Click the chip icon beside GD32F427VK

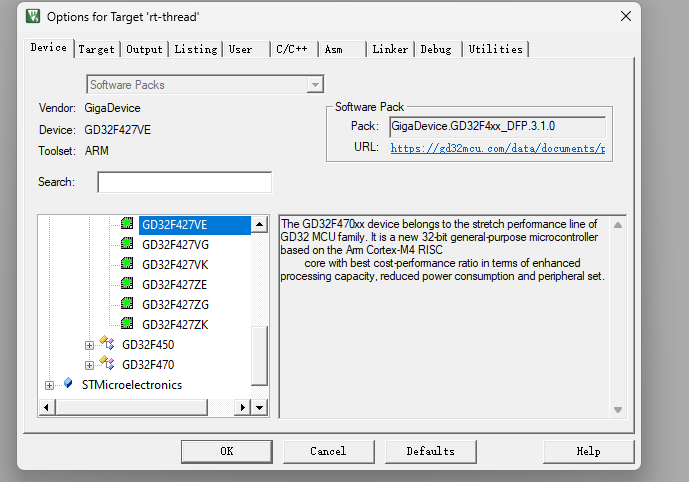click(x=127, y=264)
